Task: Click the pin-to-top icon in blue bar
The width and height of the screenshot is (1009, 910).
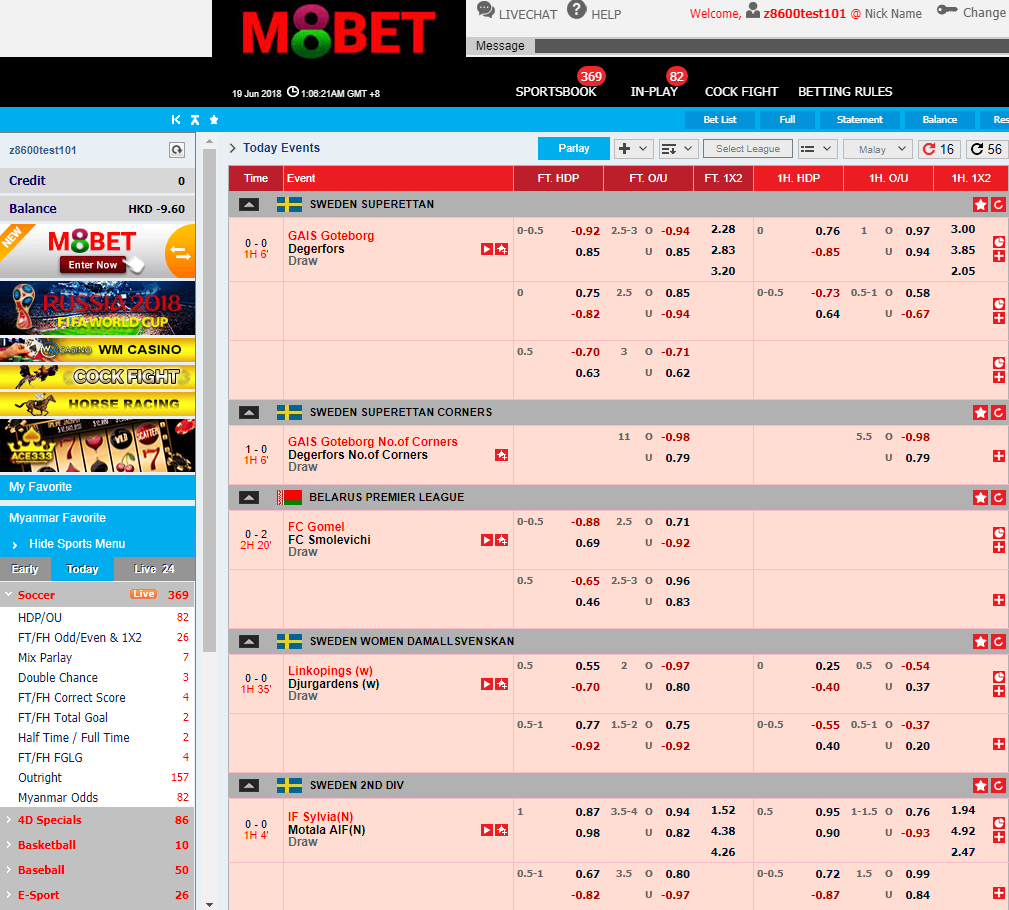Action: [195, 120]
